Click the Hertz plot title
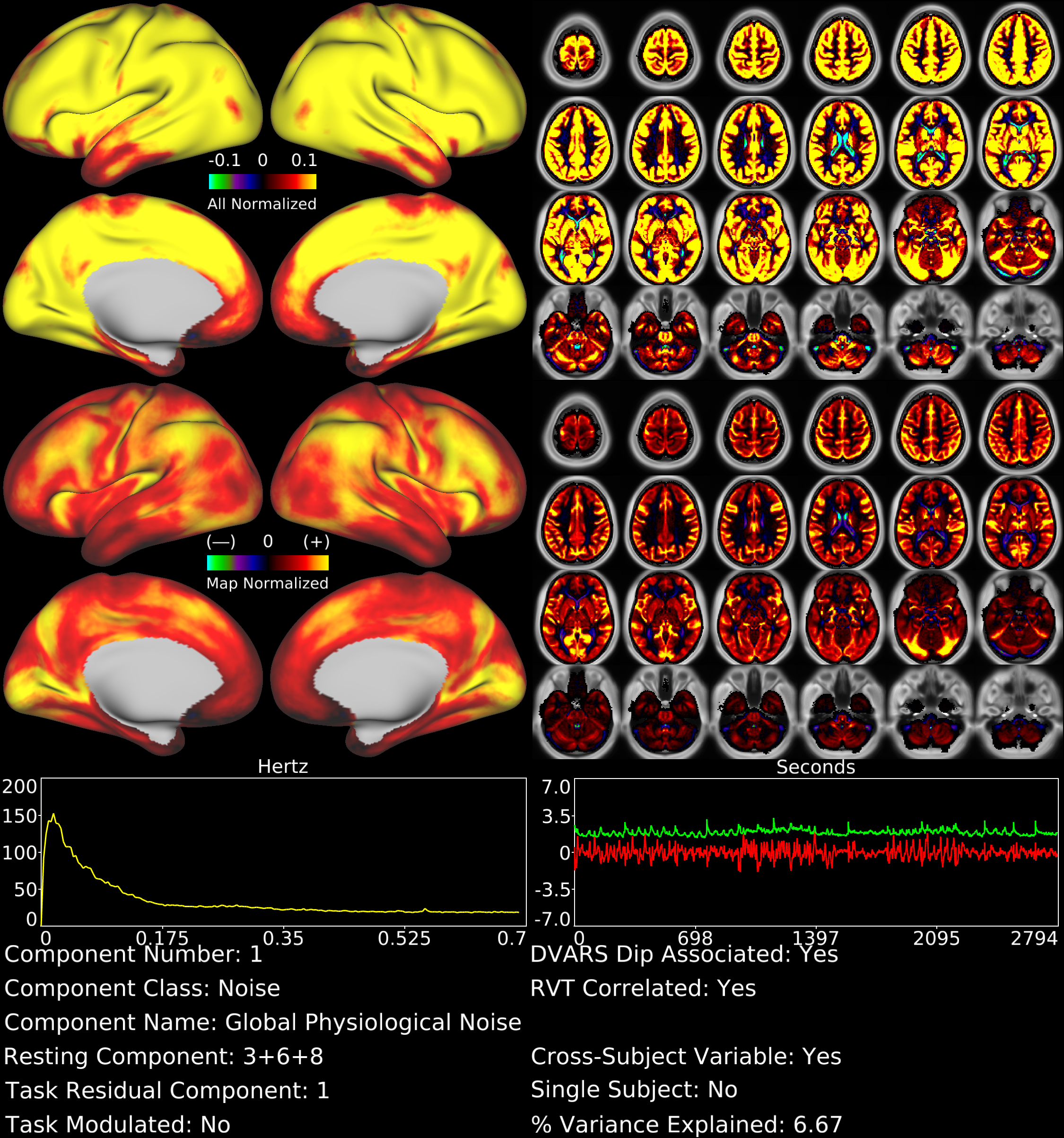Viewport: 1064px width, 1138px height. click(283, 767)
